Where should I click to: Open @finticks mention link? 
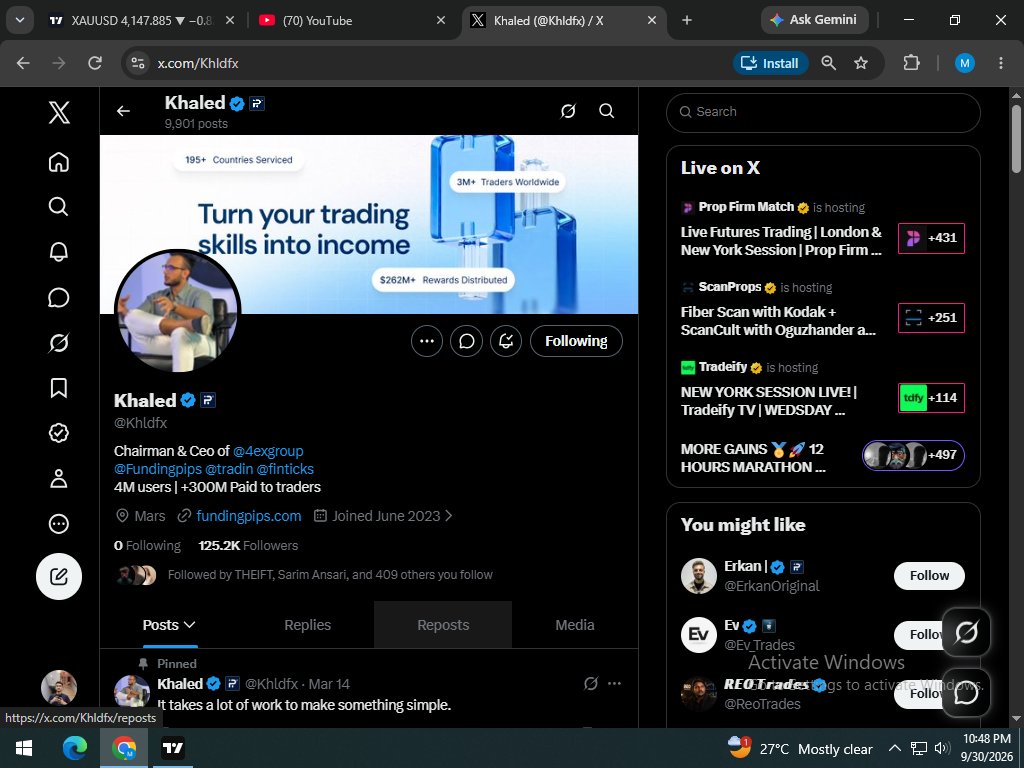click(x=285, y=469)
